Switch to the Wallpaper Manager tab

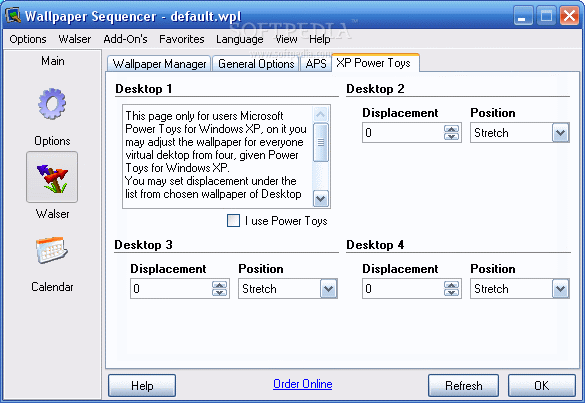tap(159, 64)
